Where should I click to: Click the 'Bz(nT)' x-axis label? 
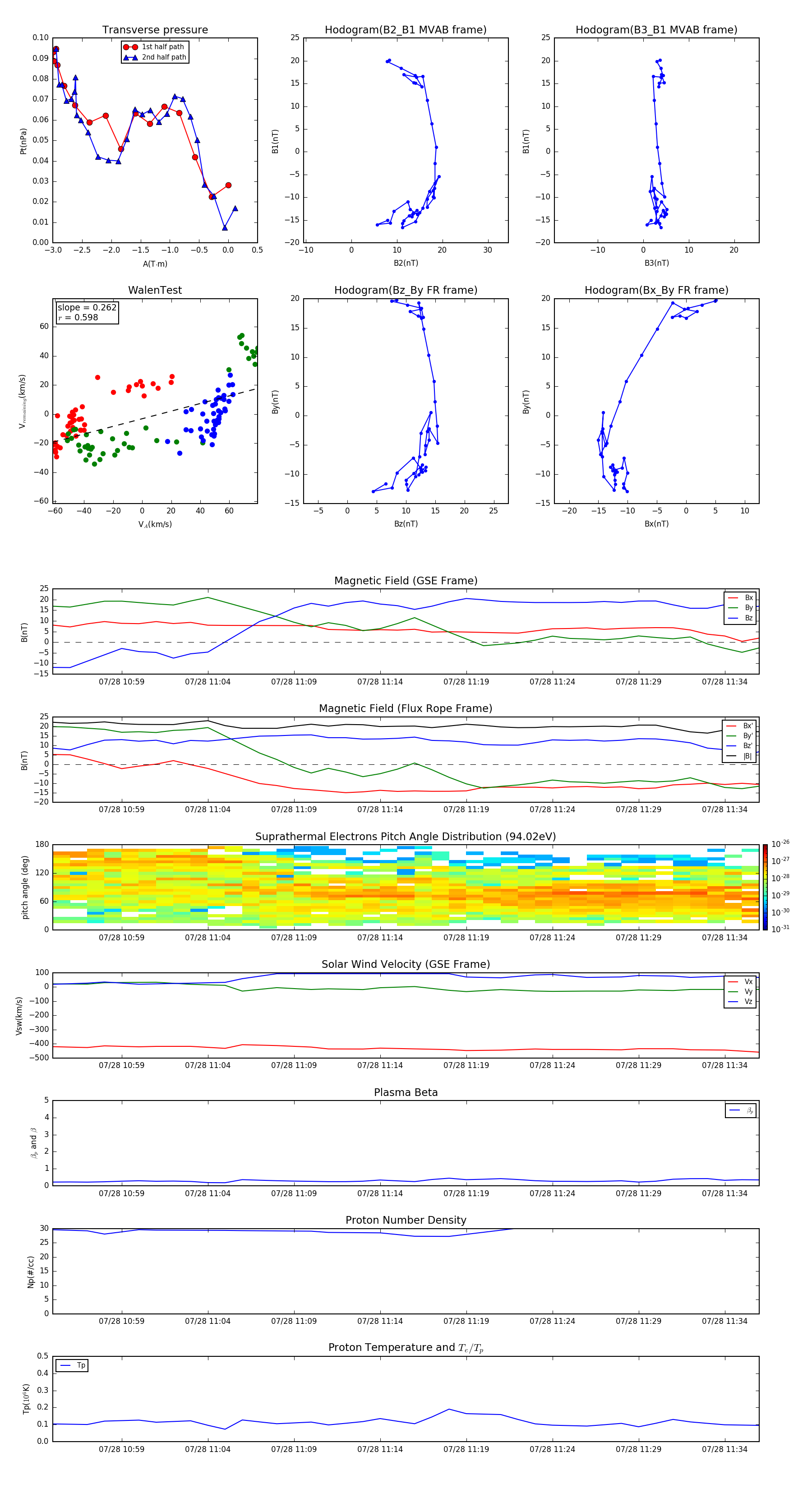pos(406,524)
